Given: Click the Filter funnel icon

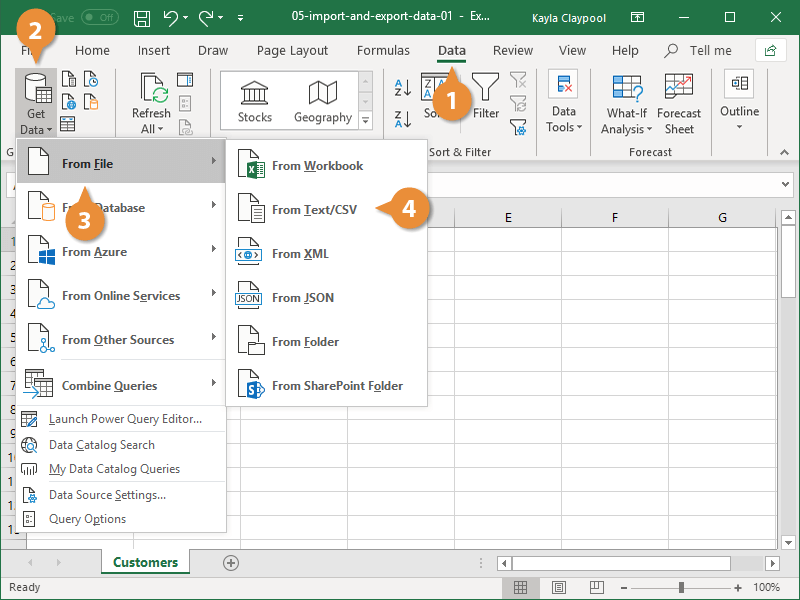Looking at the screenshot, I should 486,90.
